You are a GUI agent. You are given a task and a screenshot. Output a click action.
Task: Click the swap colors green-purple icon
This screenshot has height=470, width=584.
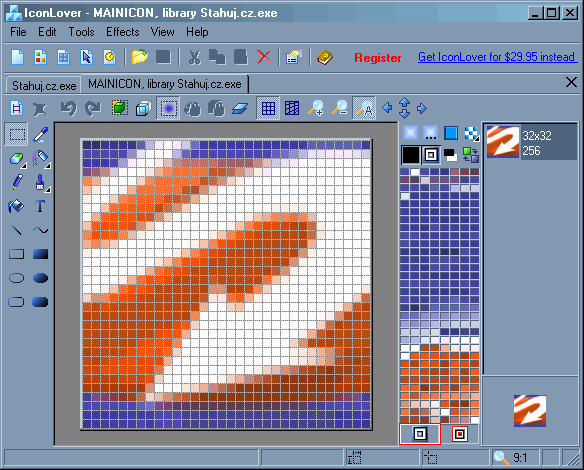(x=470, y=155)
